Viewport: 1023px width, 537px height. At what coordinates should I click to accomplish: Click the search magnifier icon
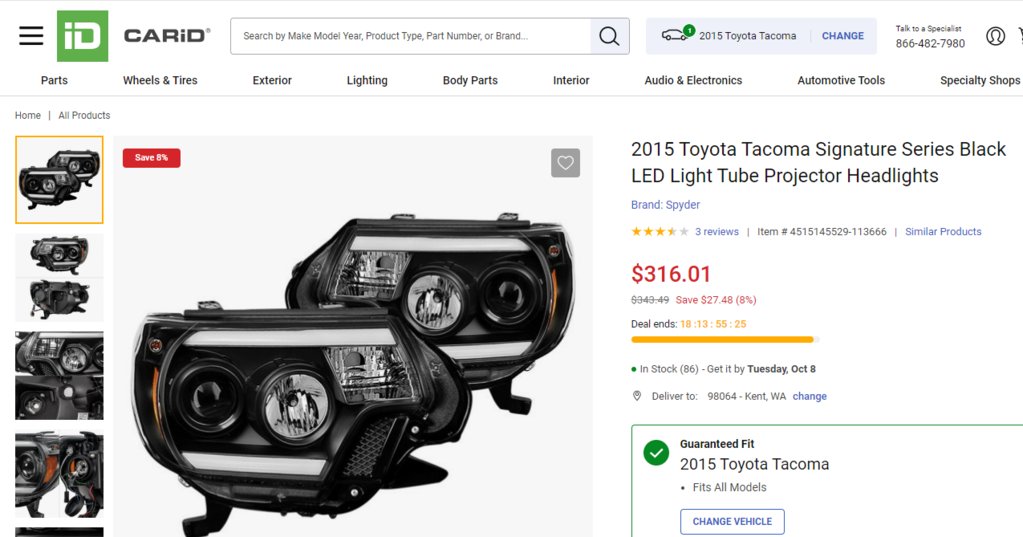point(609,36)
